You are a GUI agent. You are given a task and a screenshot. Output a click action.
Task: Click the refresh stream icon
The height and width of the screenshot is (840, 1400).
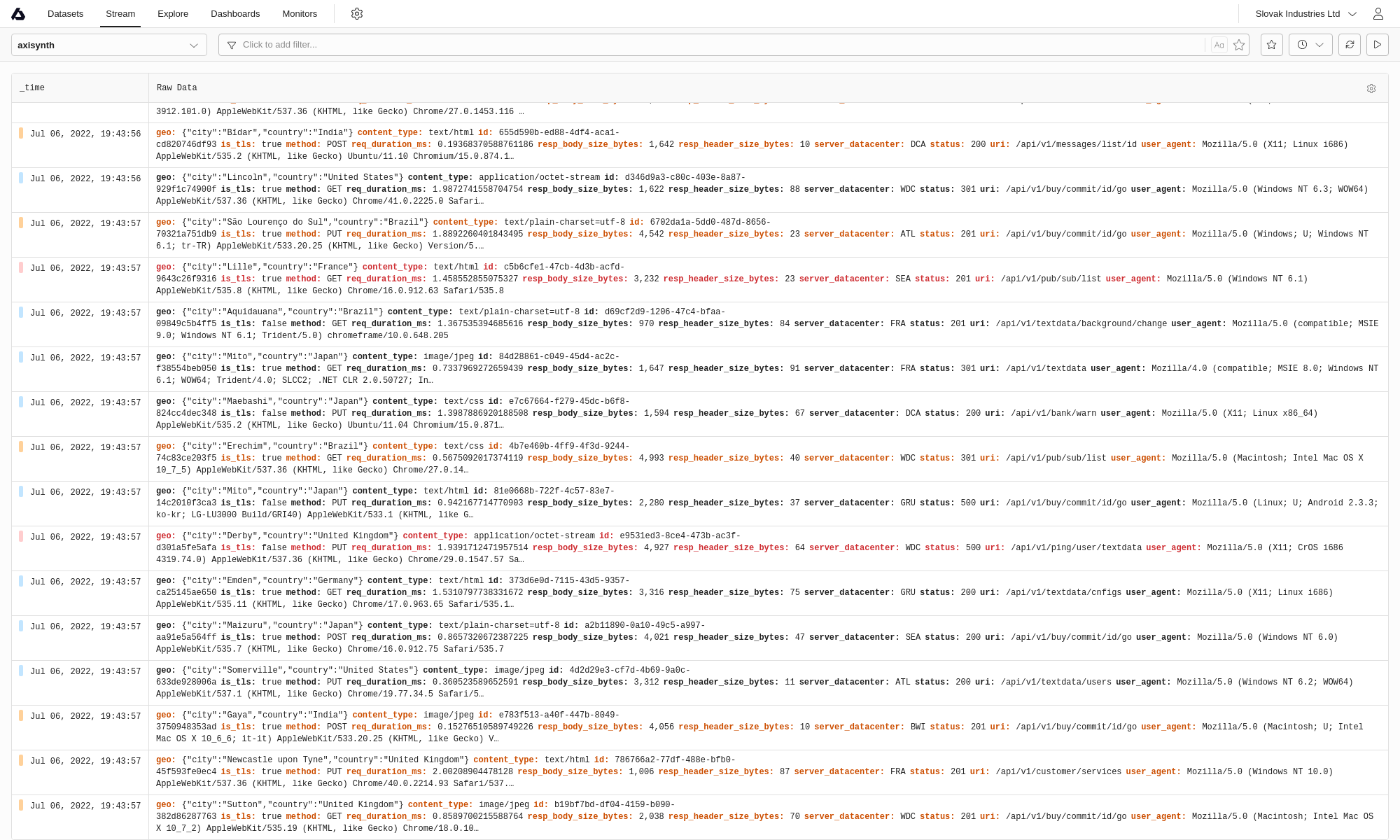(x=1350, y=45)
